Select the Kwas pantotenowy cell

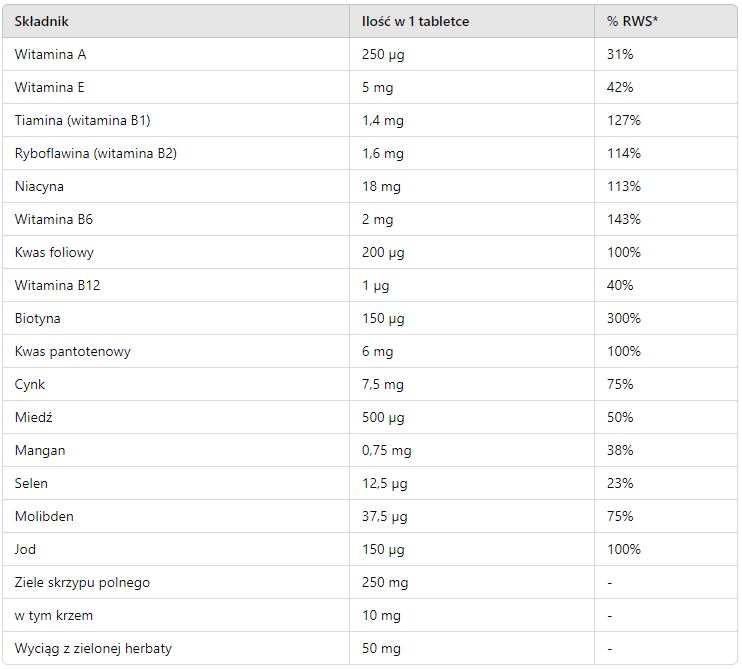pyautogui.click(x=72, y=351)
